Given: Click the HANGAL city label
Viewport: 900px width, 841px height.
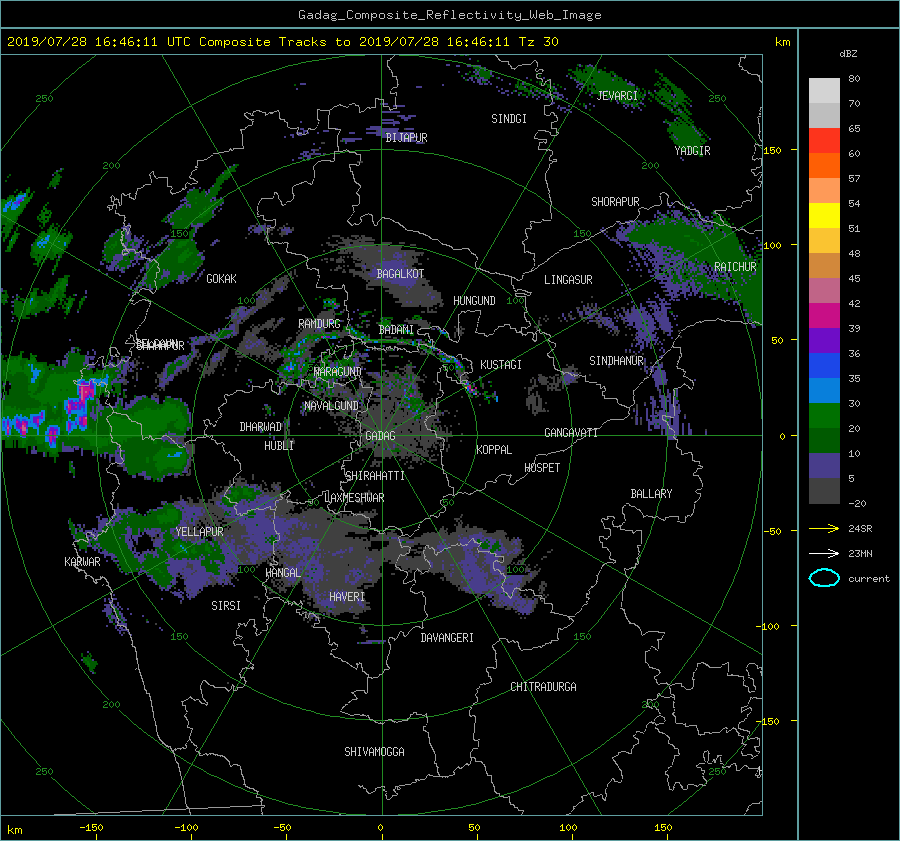Looking at the screenshot, I should point(283,573).
